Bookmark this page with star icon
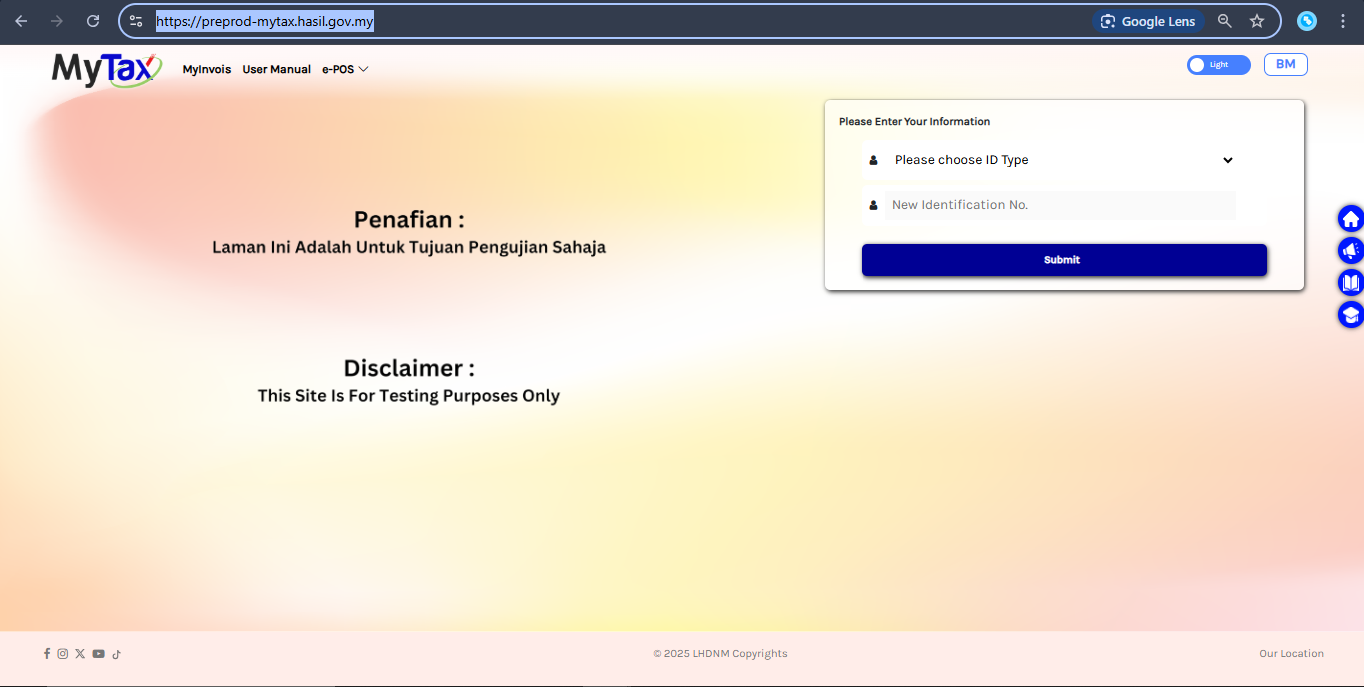This screenshot has width=1364, height=687. (x=1257, y=21)
